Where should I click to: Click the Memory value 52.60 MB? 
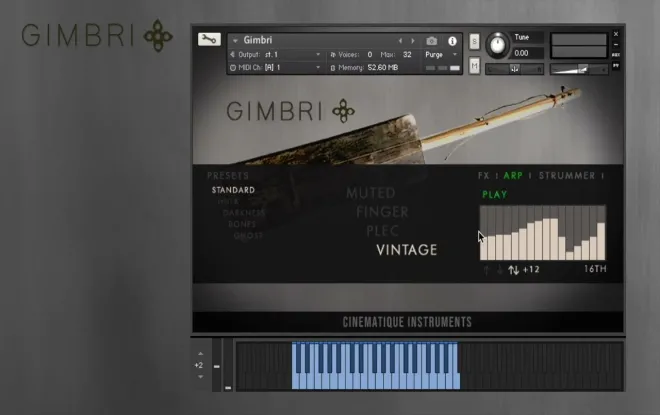point(383,68)
